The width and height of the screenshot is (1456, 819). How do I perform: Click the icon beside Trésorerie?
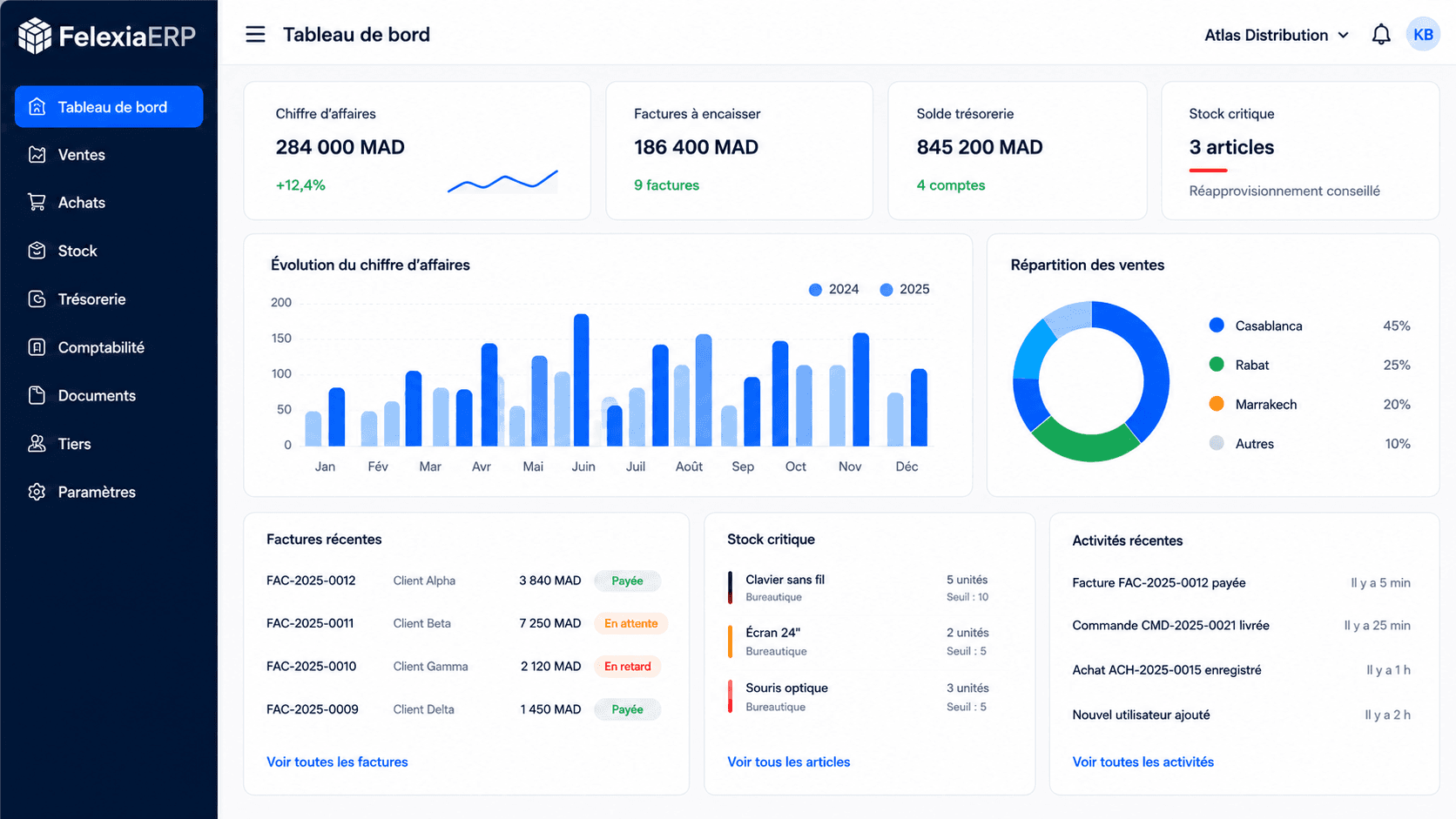point(37,299)
